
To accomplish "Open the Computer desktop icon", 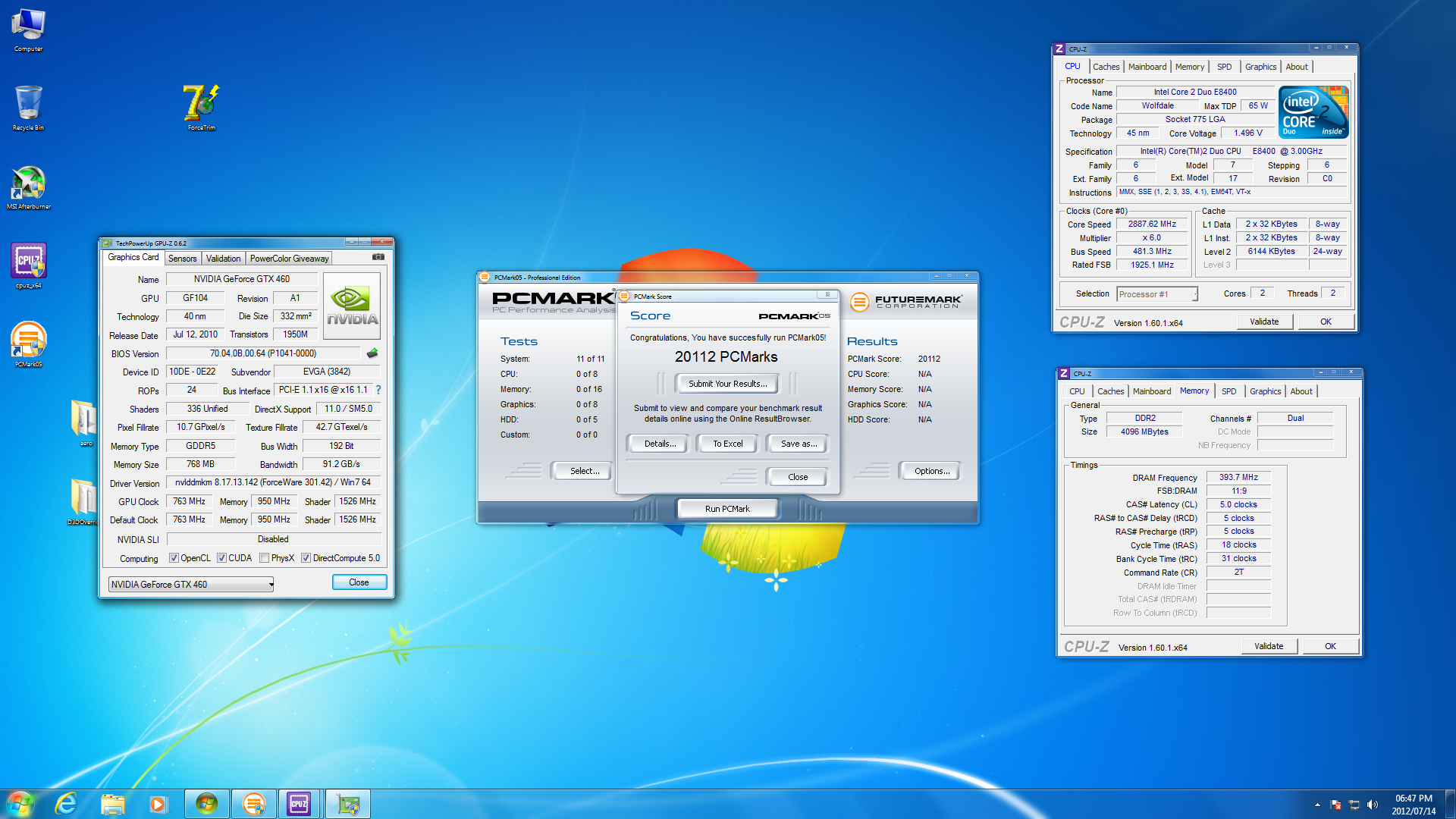I will [28, 30].
